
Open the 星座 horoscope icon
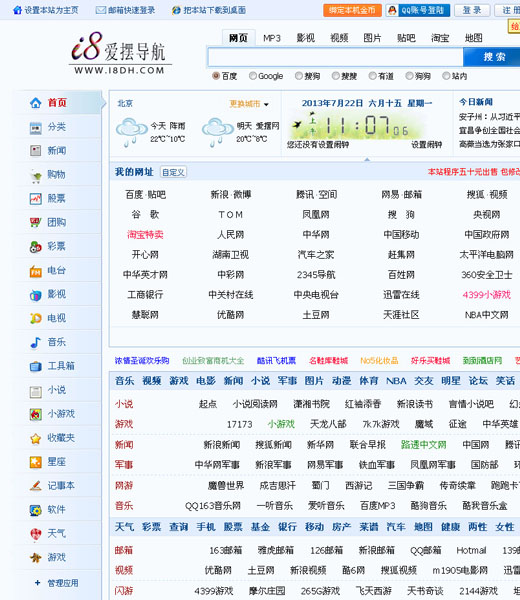coord(36,462)
